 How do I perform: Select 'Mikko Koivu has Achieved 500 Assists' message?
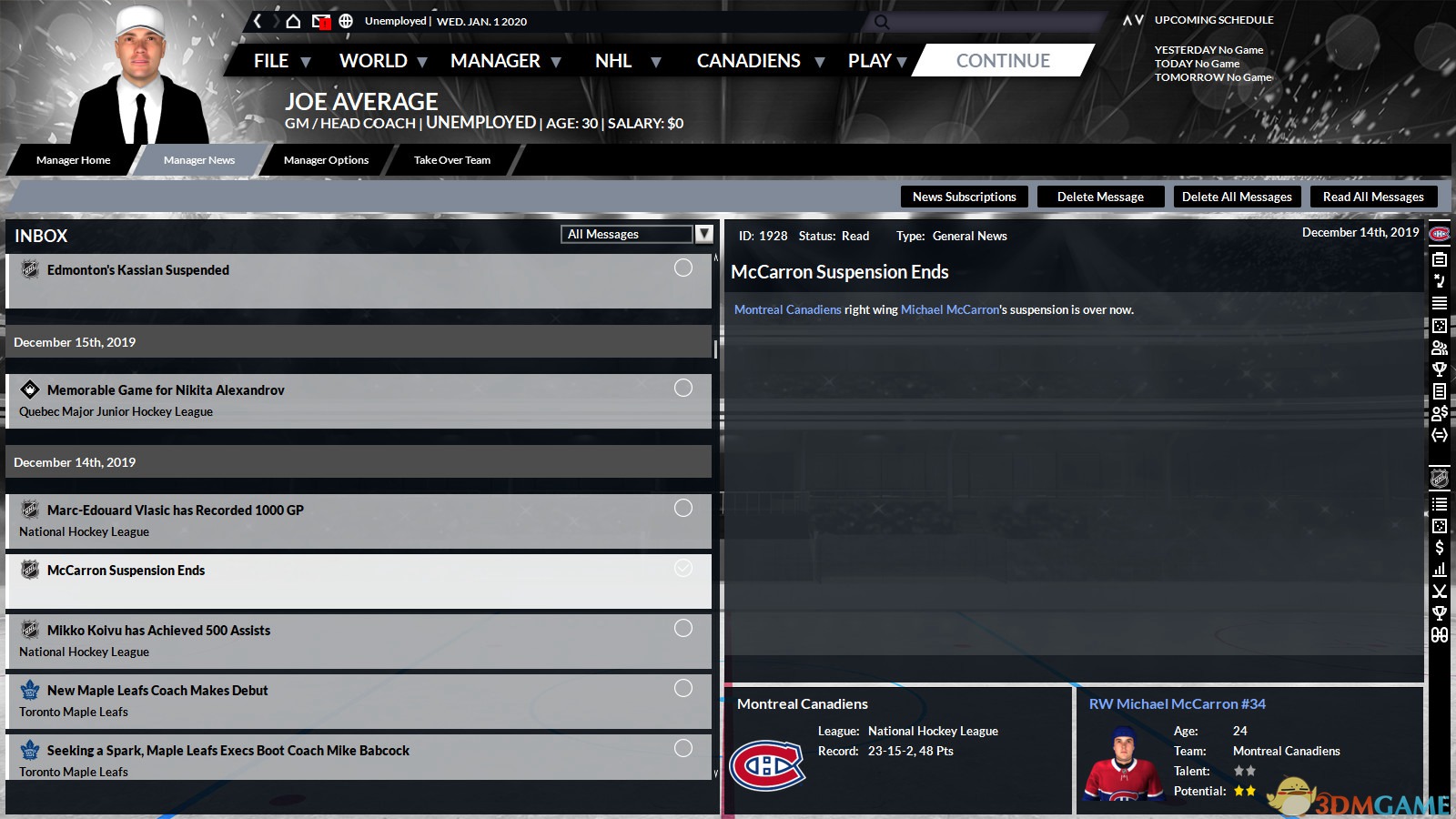359,641
